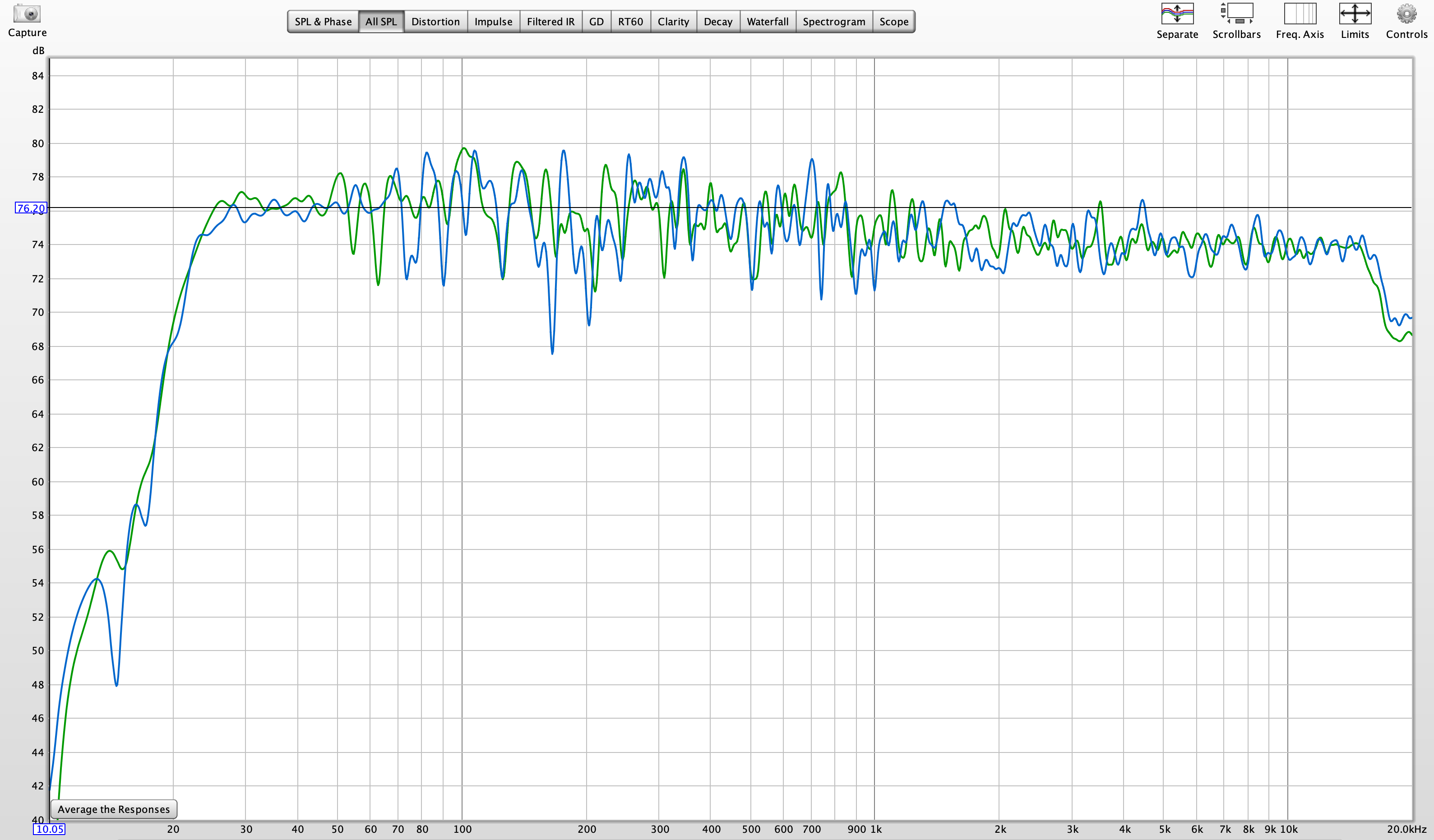
Task: Click the dB axis unit label
Action: pos(38,51)
